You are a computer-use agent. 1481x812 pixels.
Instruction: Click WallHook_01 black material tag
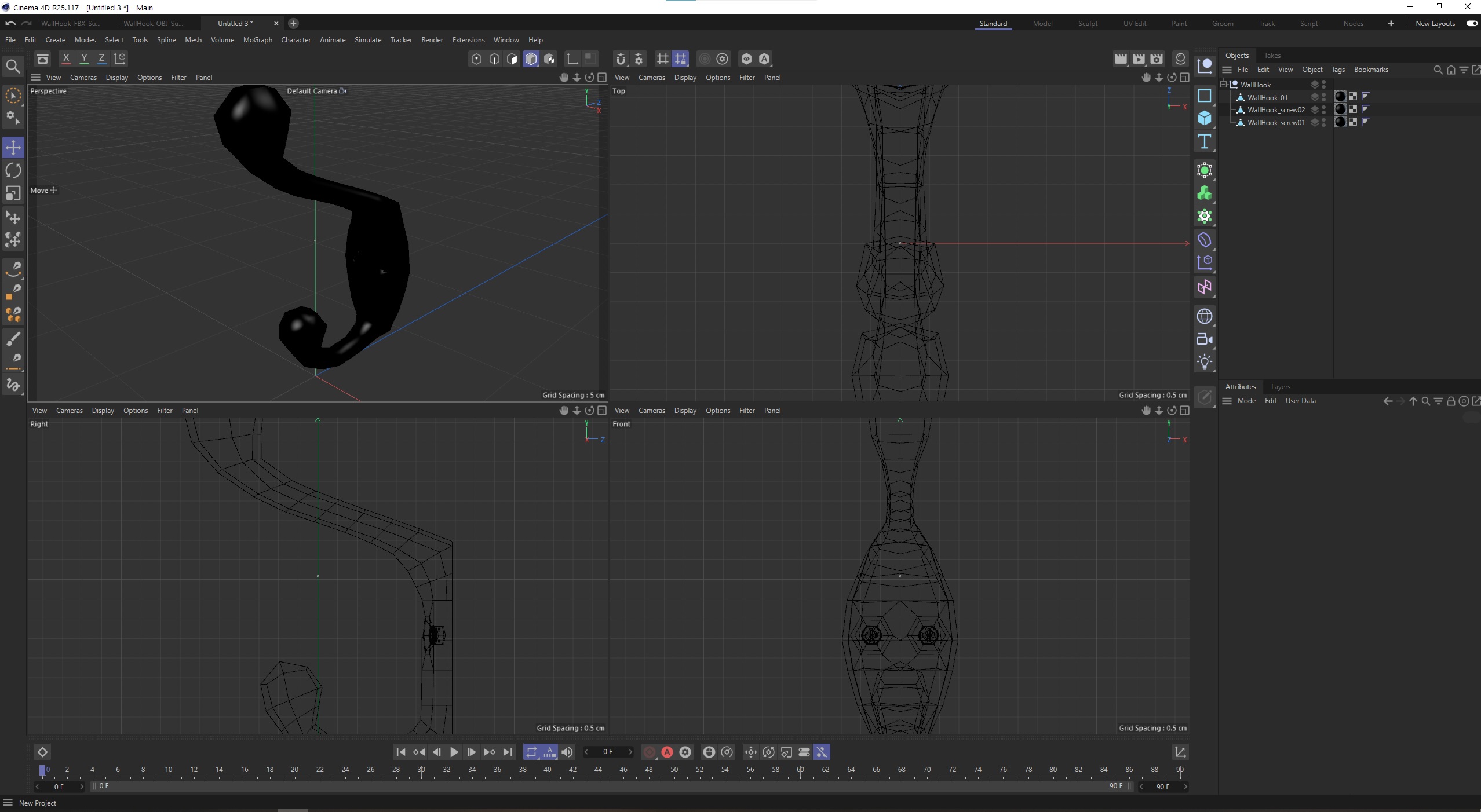click(x=1340, y=97)
